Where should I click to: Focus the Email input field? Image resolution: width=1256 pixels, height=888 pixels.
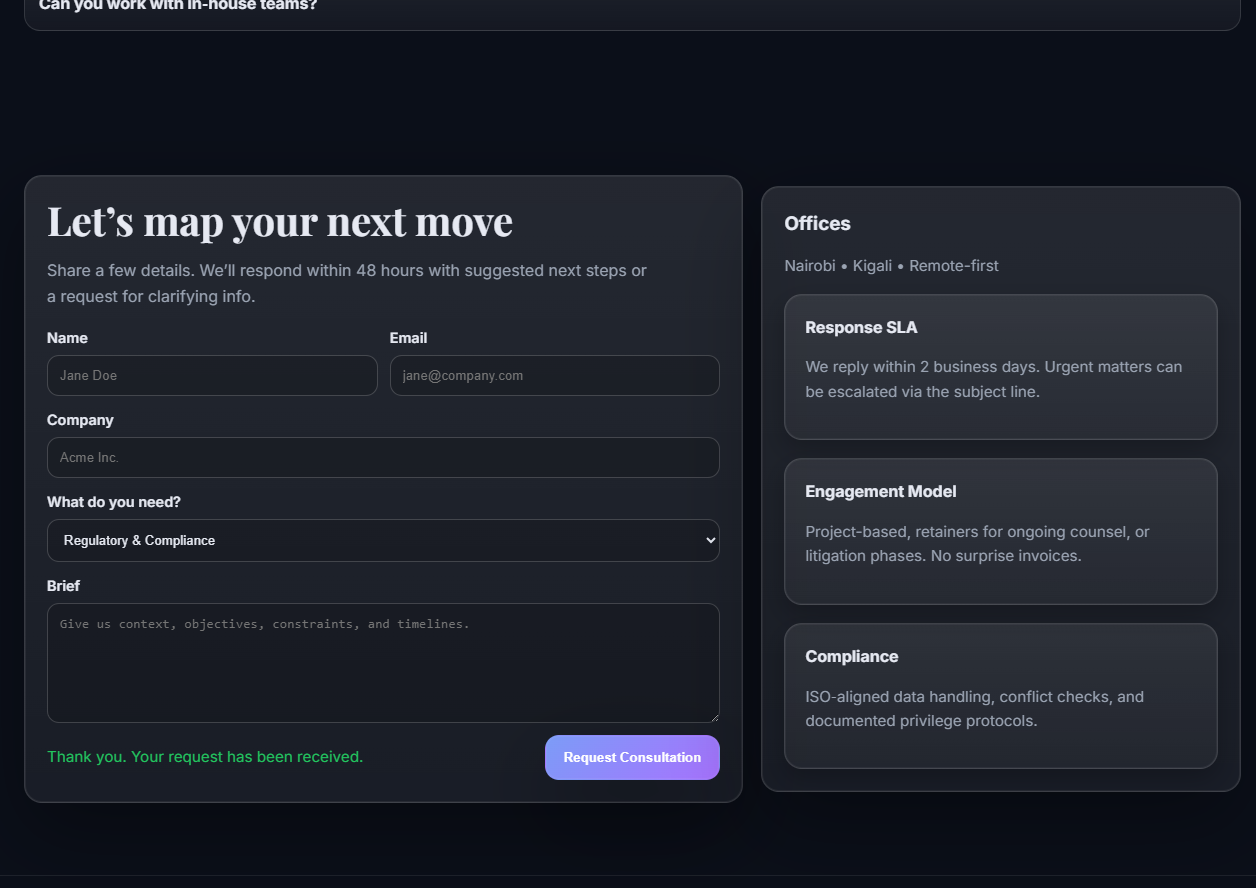[554, 376]
